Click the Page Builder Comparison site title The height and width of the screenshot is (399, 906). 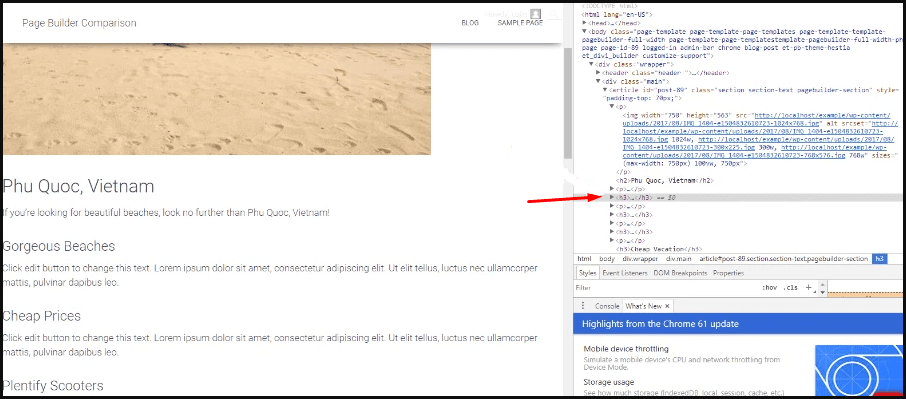click(79, 23)
